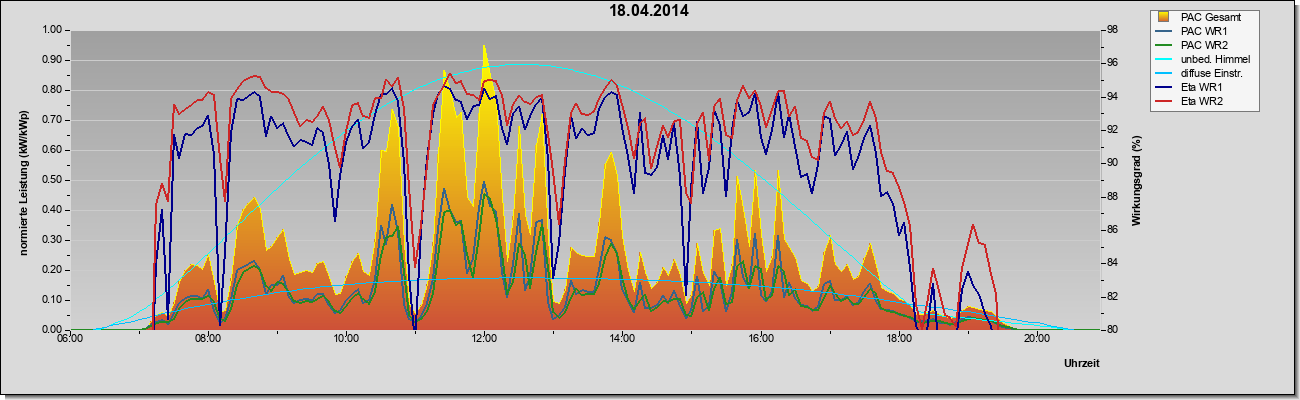The image size is (1300, 400).
Task: Click the Wirkungsgrad (%) axis title
Action: 1136,180
